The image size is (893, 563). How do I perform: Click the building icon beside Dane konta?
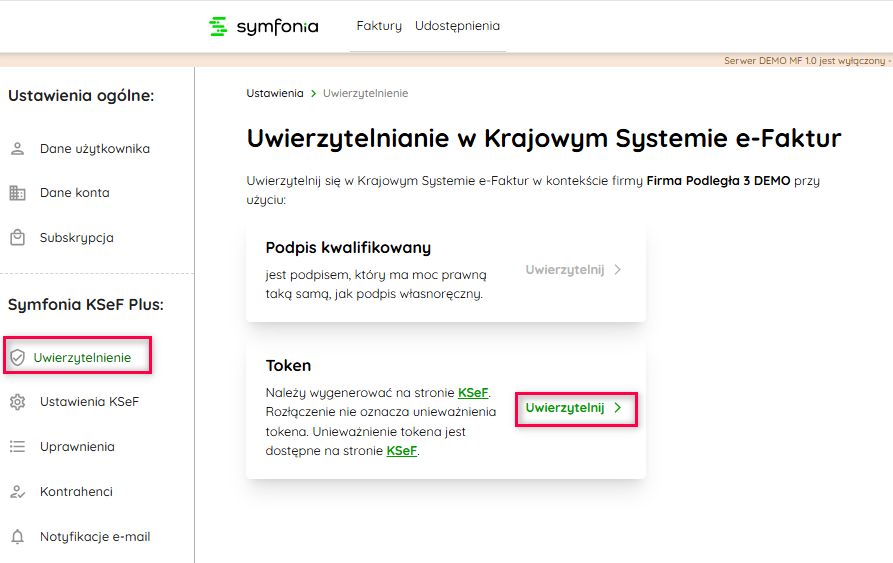(17, 193)
